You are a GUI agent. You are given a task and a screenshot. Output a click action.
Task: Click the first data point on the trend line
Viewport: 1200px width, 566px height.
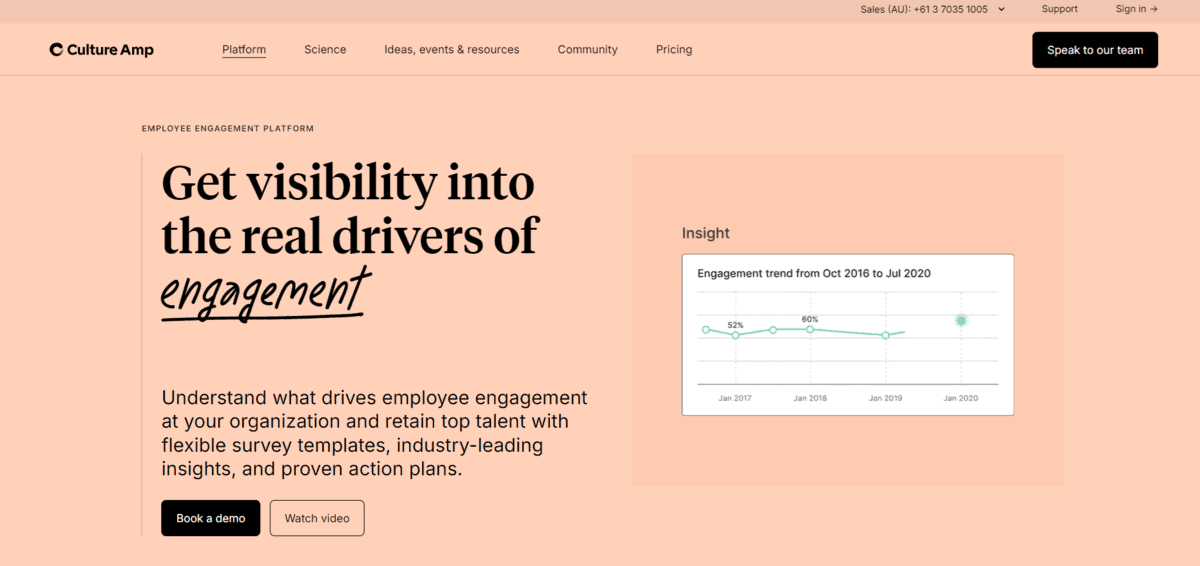point(706,329)
